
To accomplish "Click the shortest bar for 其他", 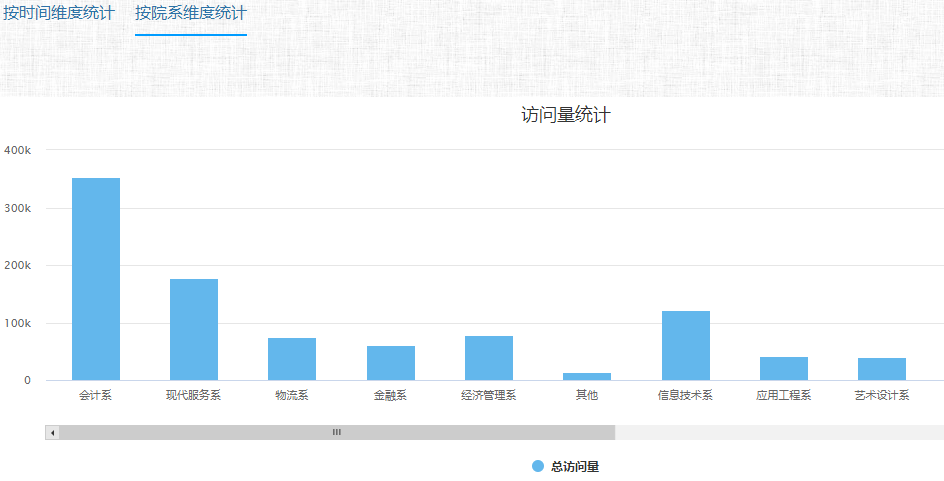I will [x=587, y=376].
